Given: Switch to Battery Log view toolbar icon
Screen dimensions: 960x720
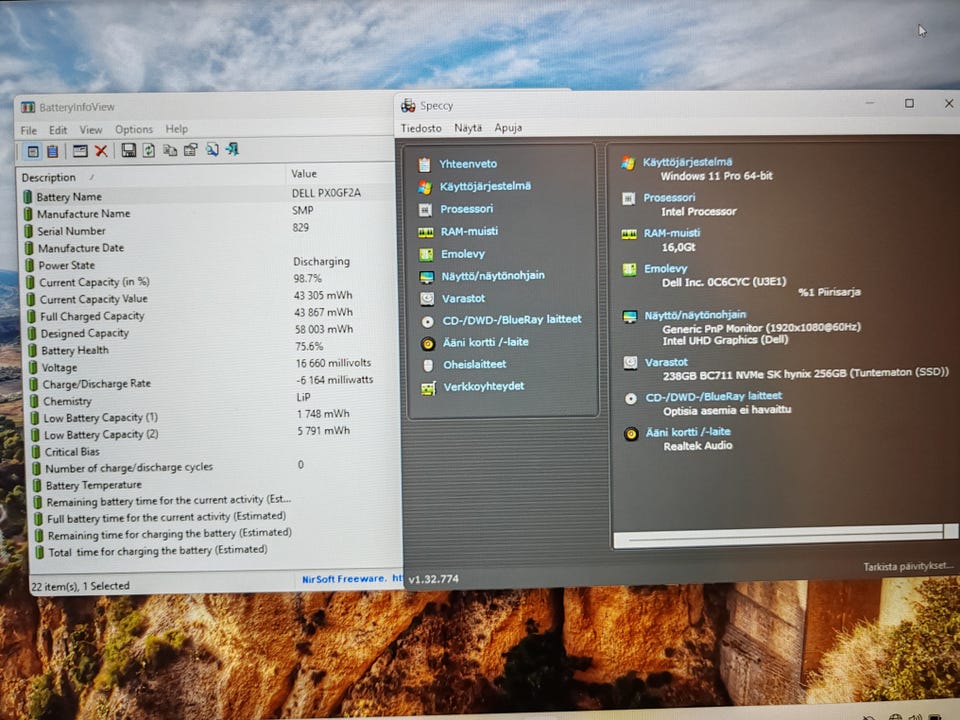Looking at the screenshot, I should click(53, 151).
